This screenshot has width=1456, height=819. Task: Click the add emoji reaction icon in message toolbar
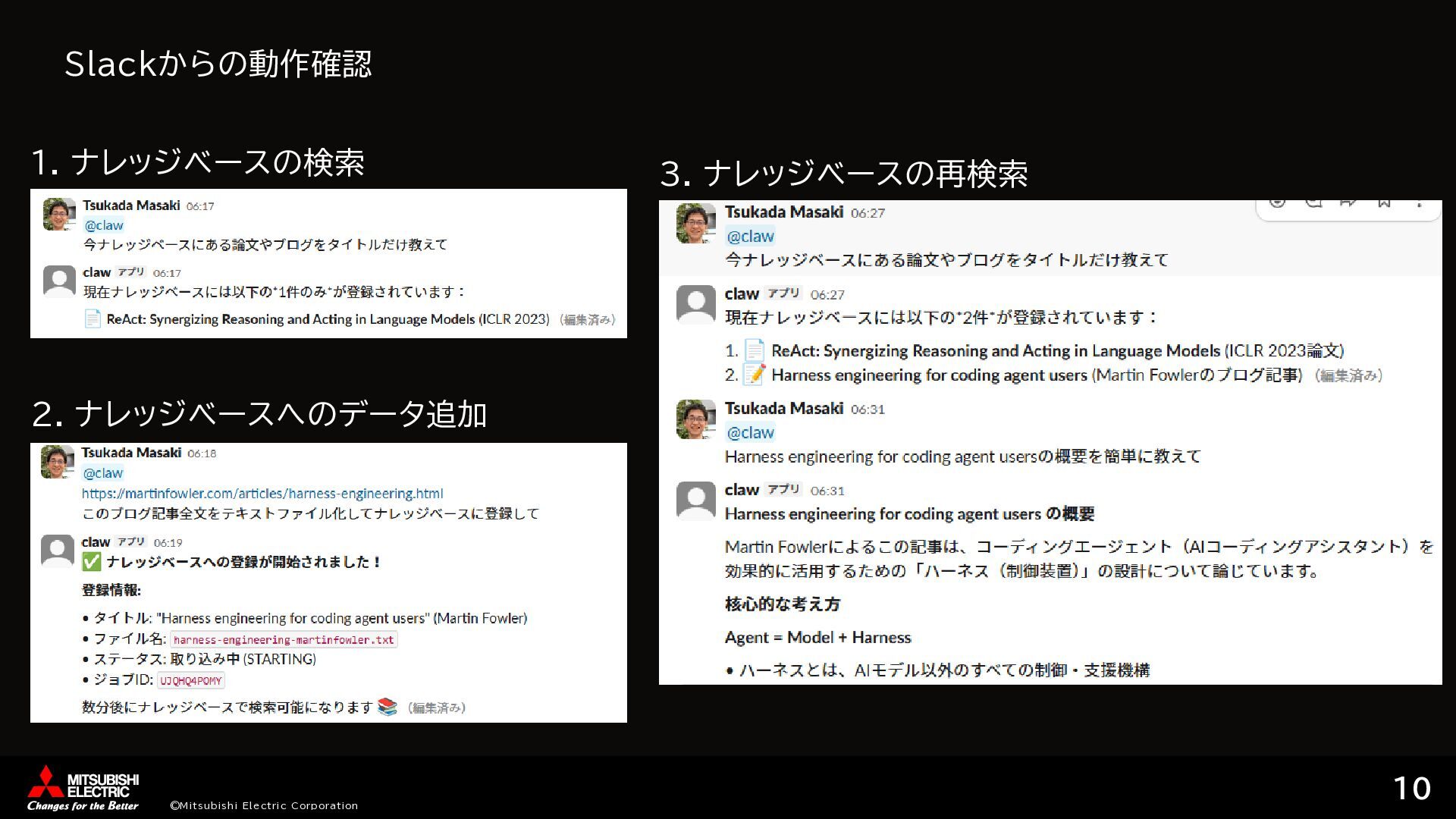point(1278,202)
